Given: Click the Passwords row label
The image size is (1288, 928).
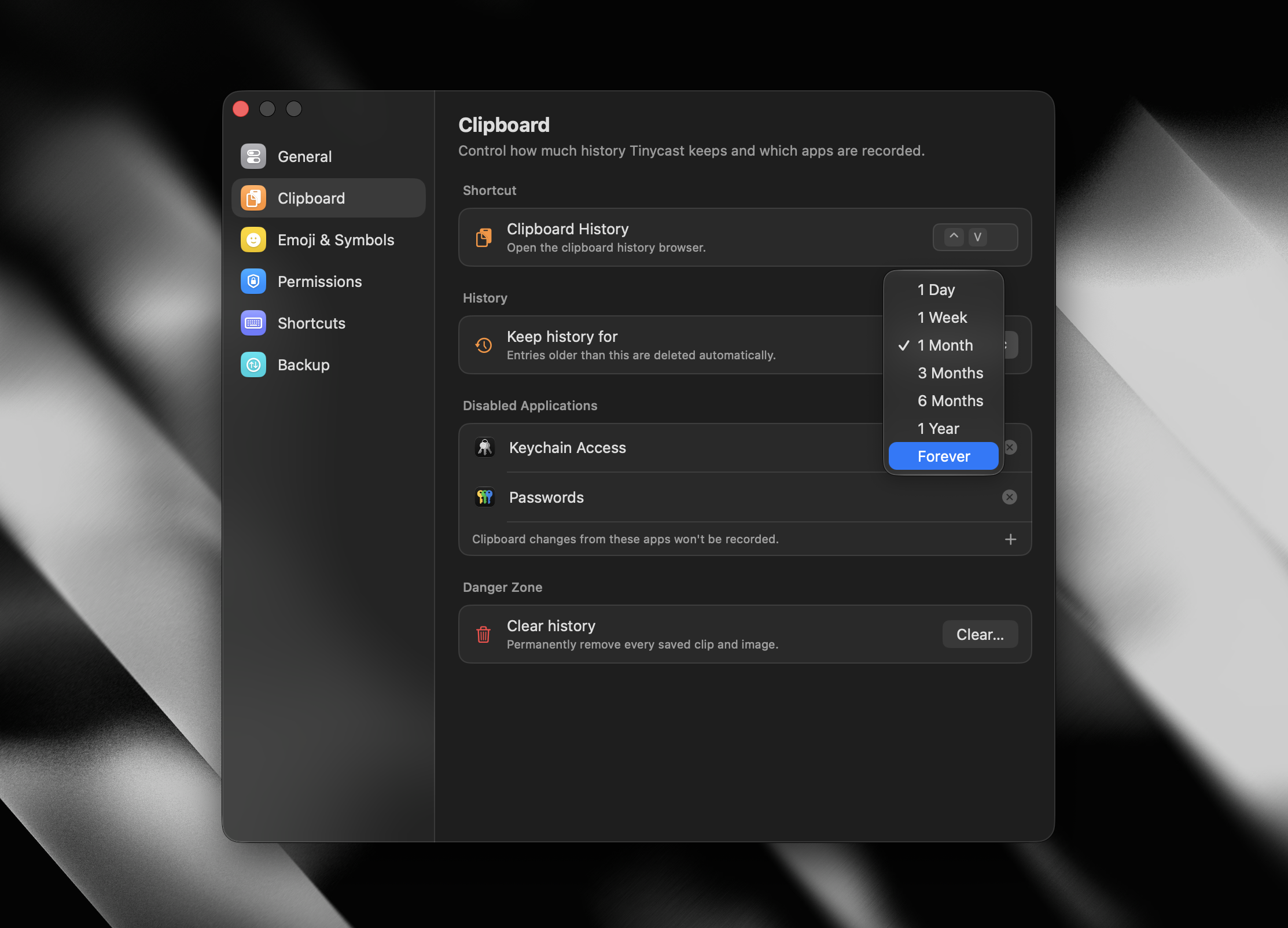Looking at the screenshot, I should tap(546, 497).
